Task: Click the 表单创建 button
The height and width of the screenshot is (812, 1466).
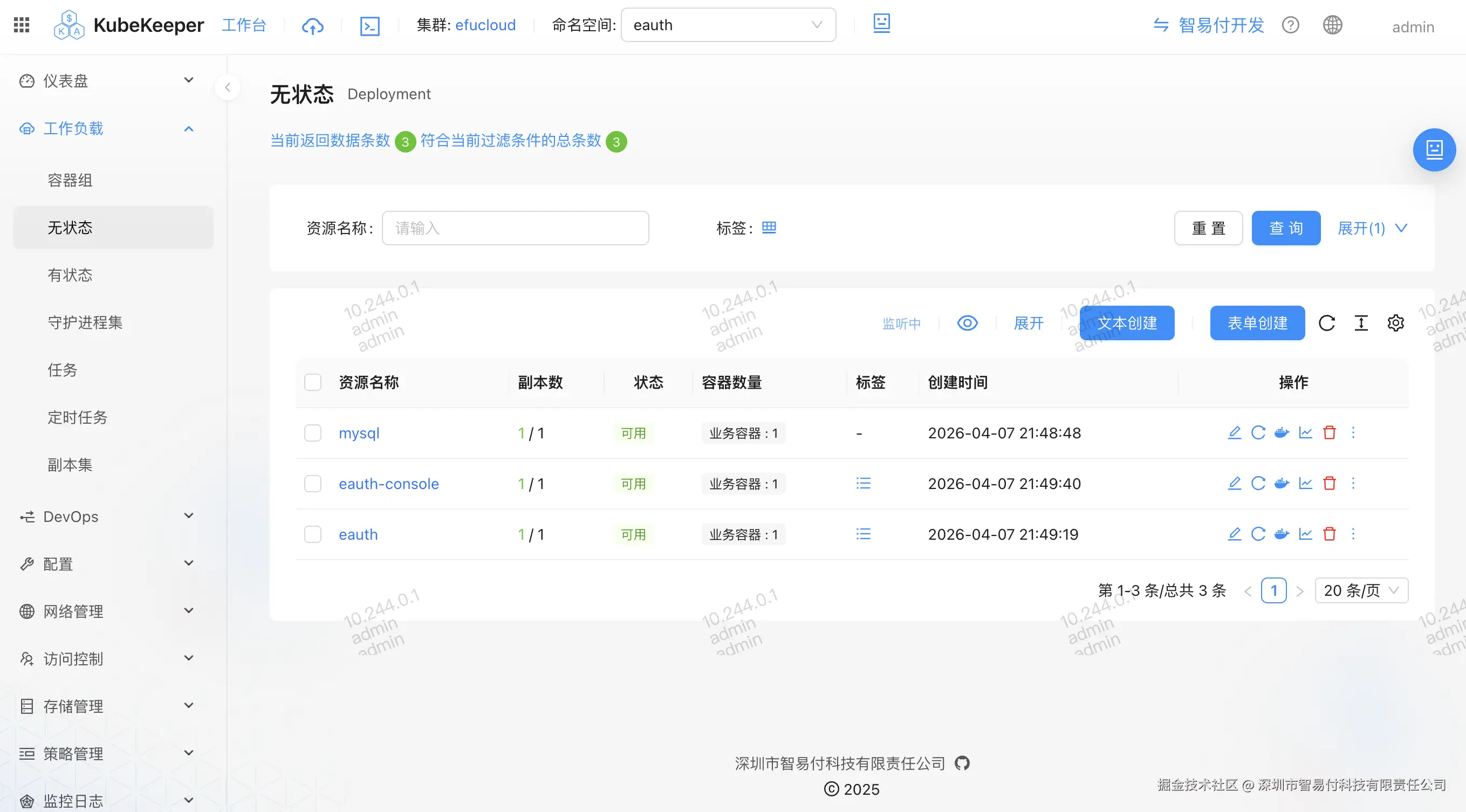Action: coord(1257,322)
